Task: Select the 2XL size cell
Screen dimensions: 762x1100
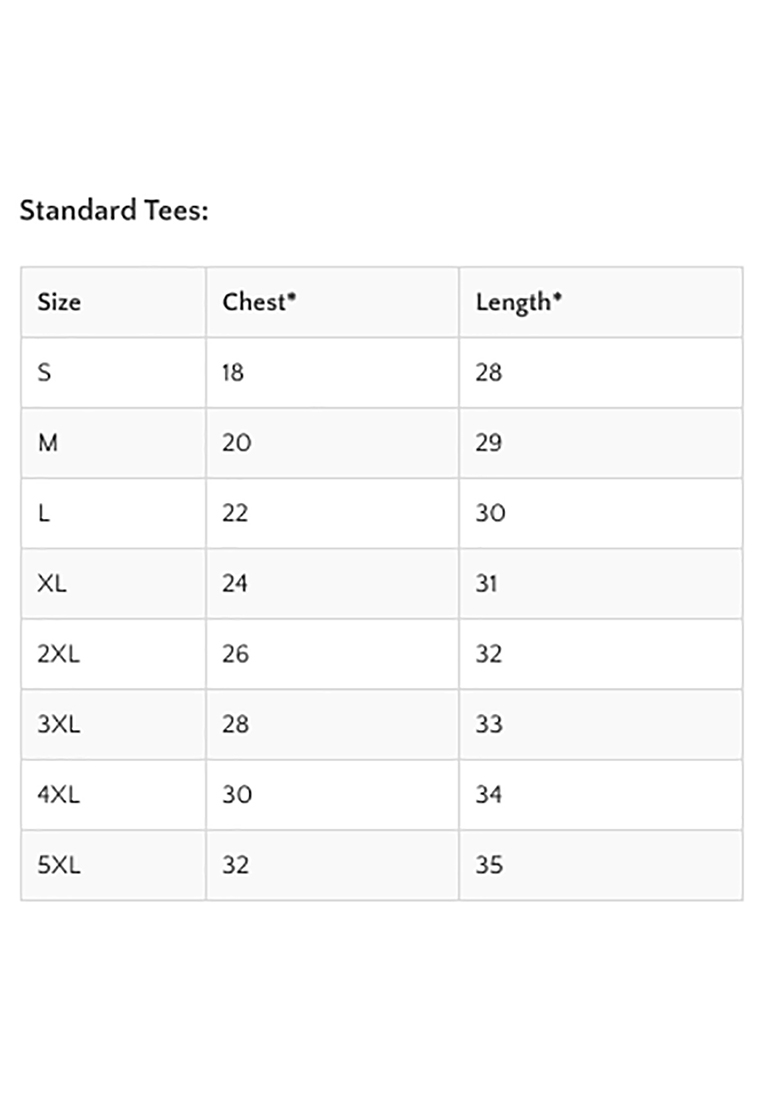Action: pyautogui.click(x=58, y=654)
